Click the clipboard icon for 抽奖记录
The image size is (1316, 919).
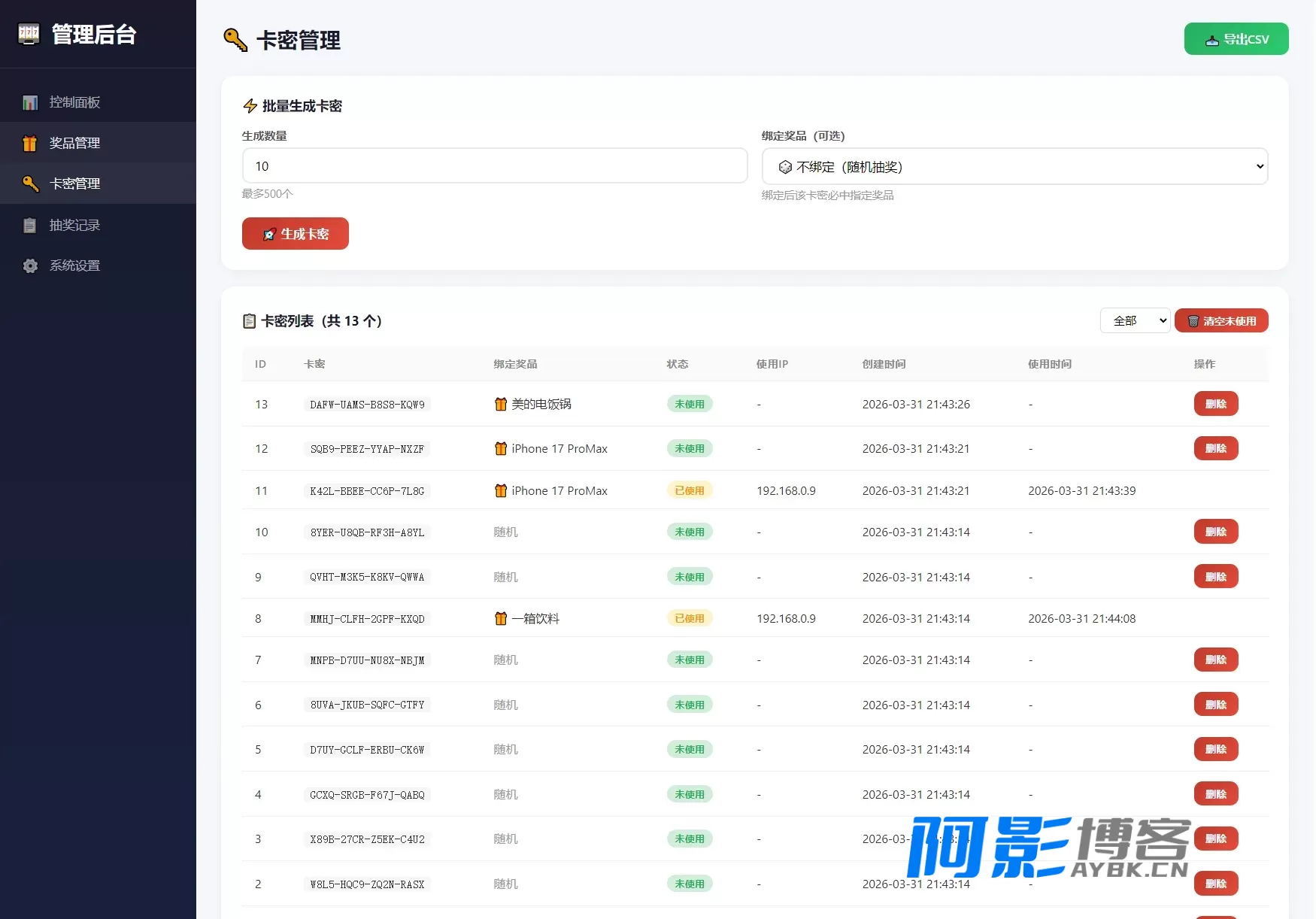[30, 225]
